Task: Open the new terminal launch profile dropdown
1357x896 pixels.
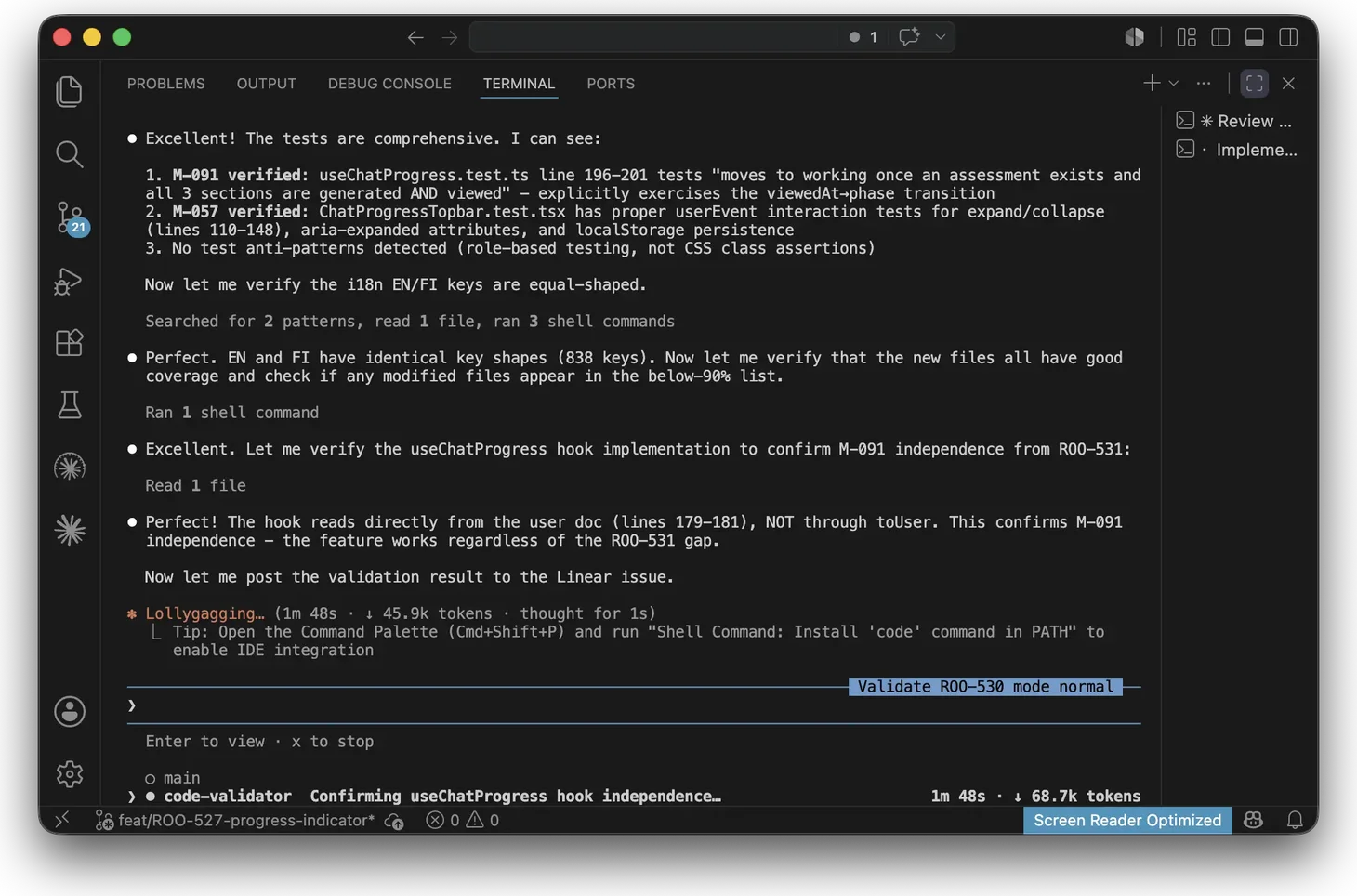Action: point(1174,84)
